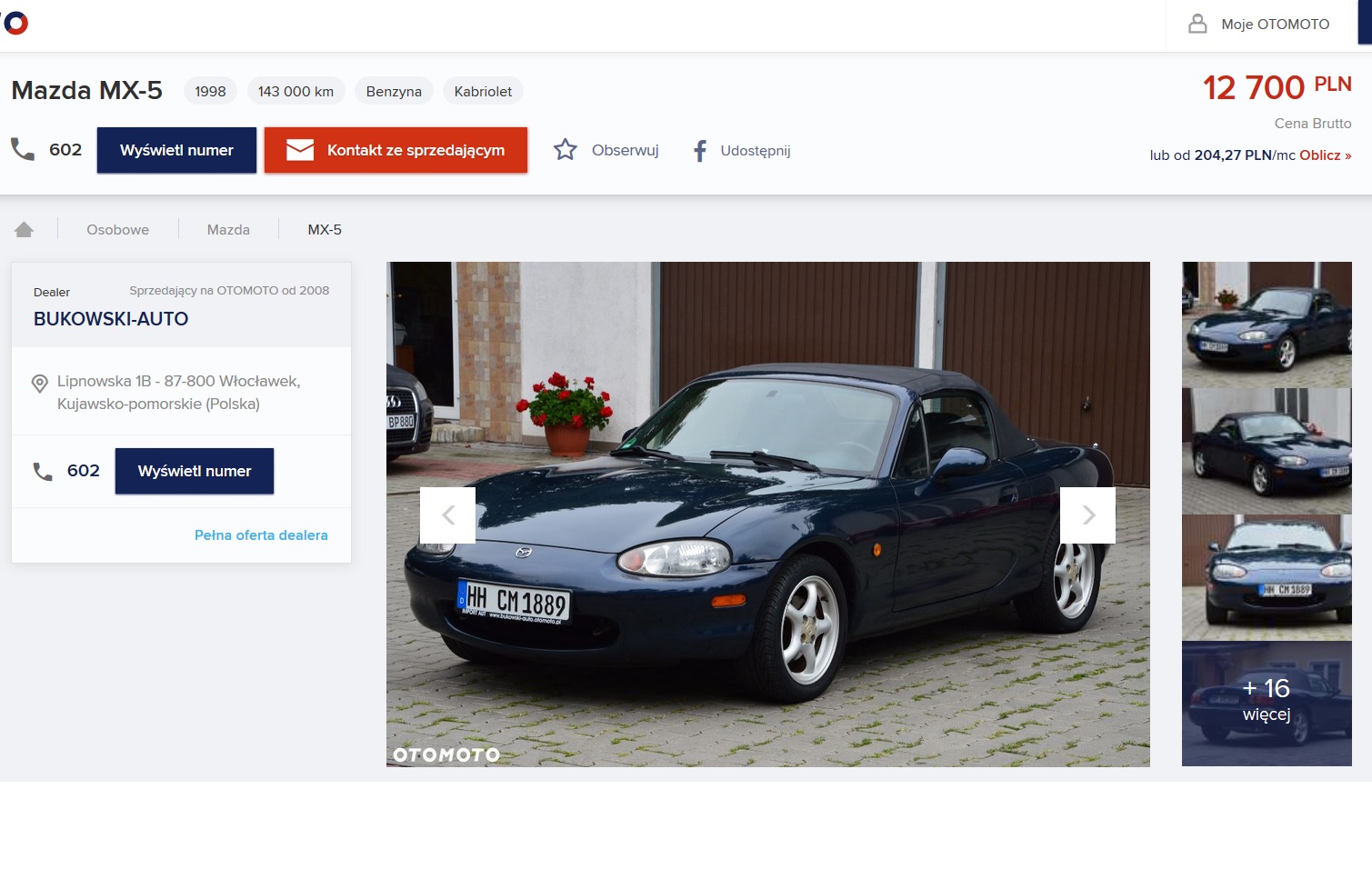
Task: Click the Kabriolet body type tag
Action: pos(483,91)
